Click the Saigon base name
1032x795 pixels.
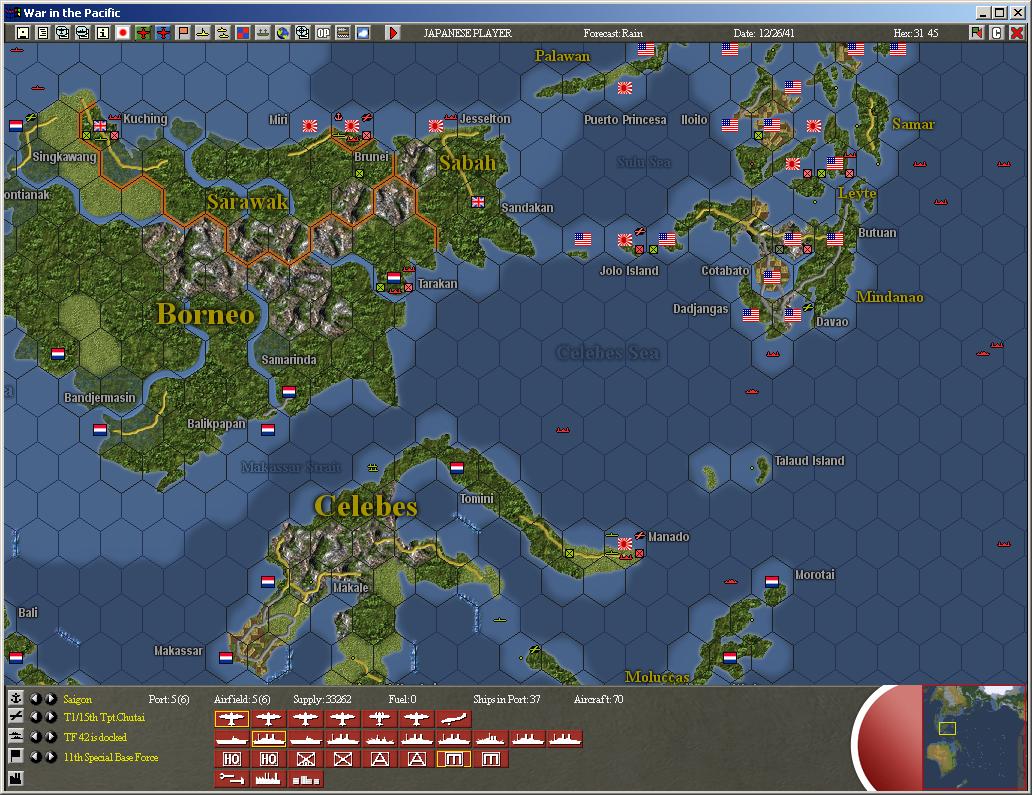click(x=78, y=699)
